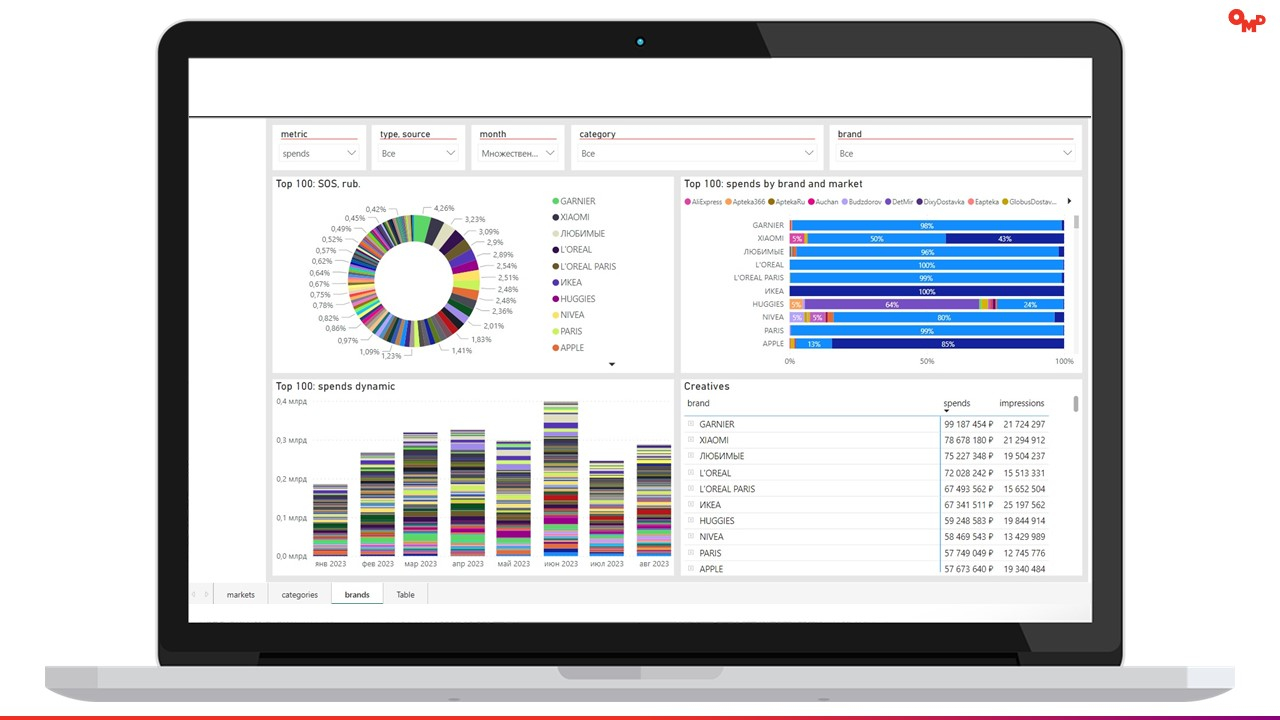Click the second page-tab scroll arrow

[x=206, y=594]
